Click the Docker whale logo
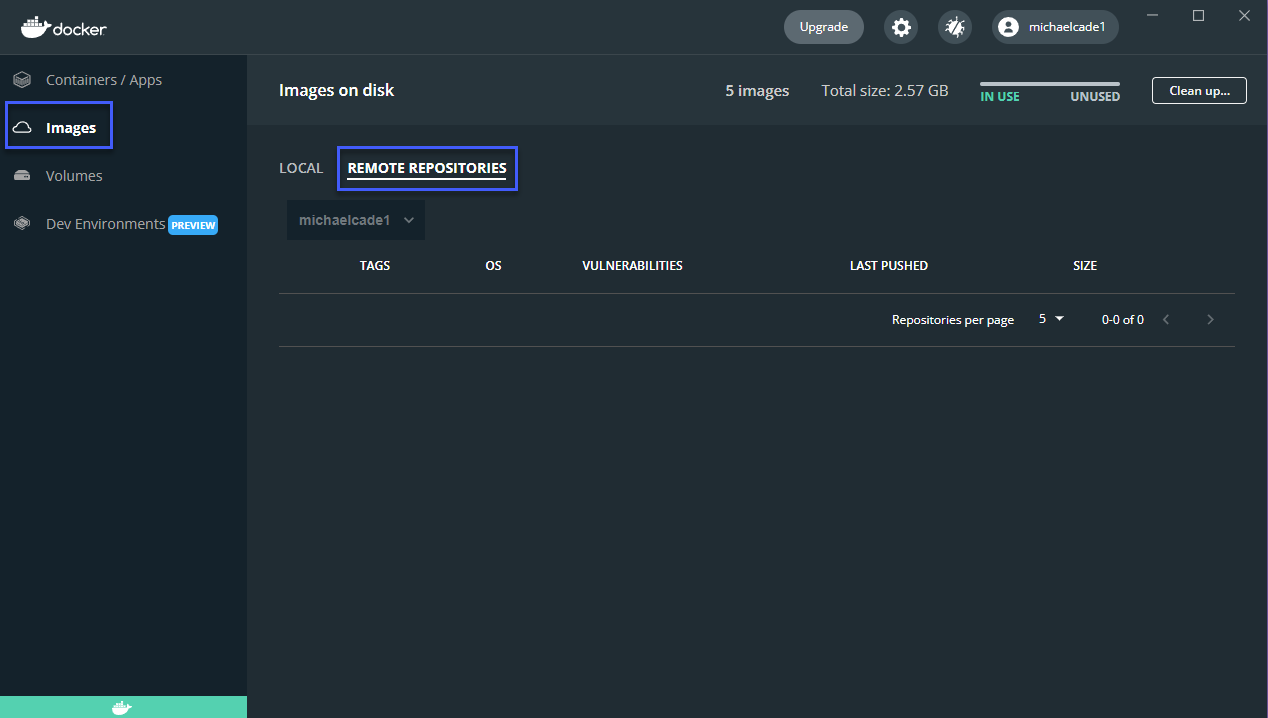Screen dimensions: 1268x718 pos(63,27)
